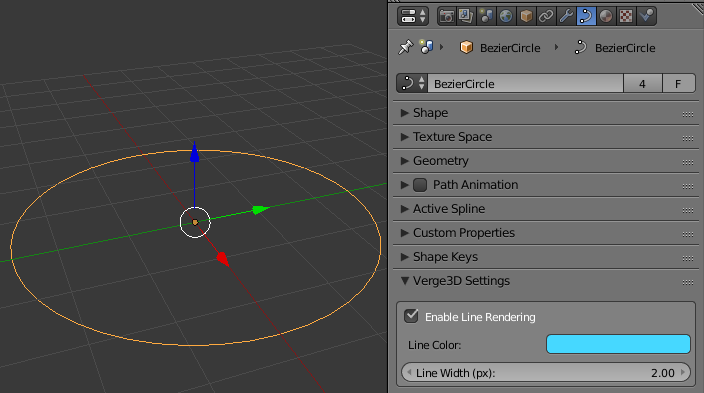This screenshot has height=393, width=704.
Task: Click the Texture Space panel drag grip
Action: (688, 138)
